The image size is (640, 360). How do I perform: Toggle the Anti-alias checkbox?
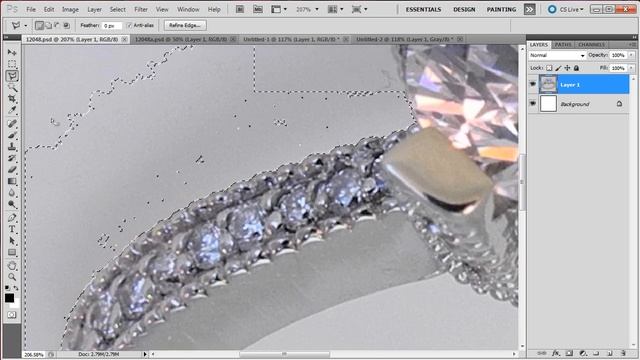[x=129, y=25]
